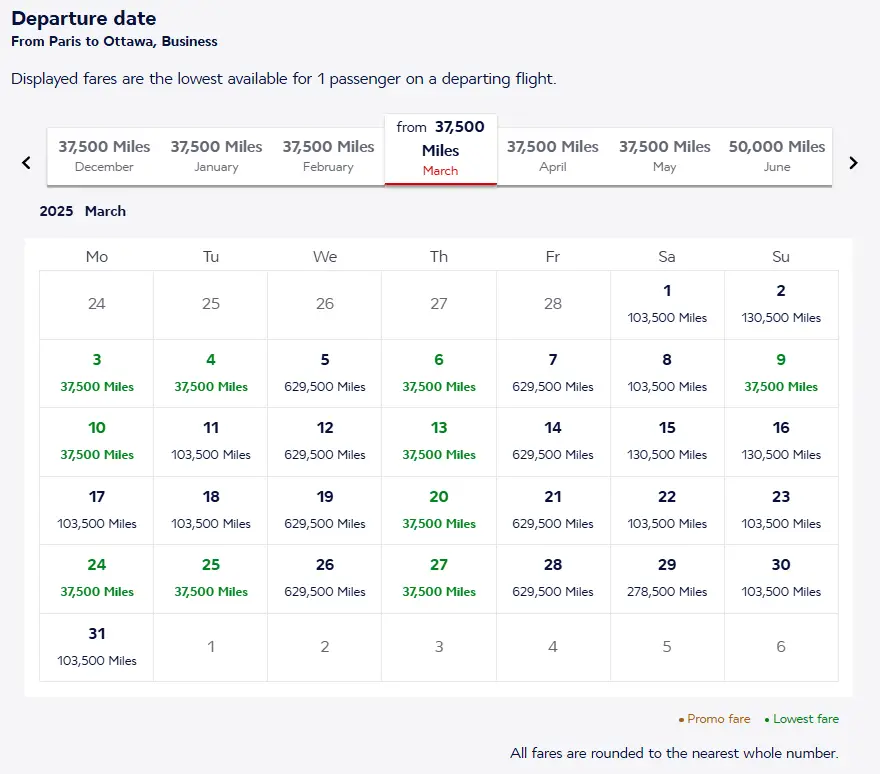The width and height of the screenshot is (880, 774).
Task: Select the April 37,500 Miles tab
Action: [x=552, y=156]
